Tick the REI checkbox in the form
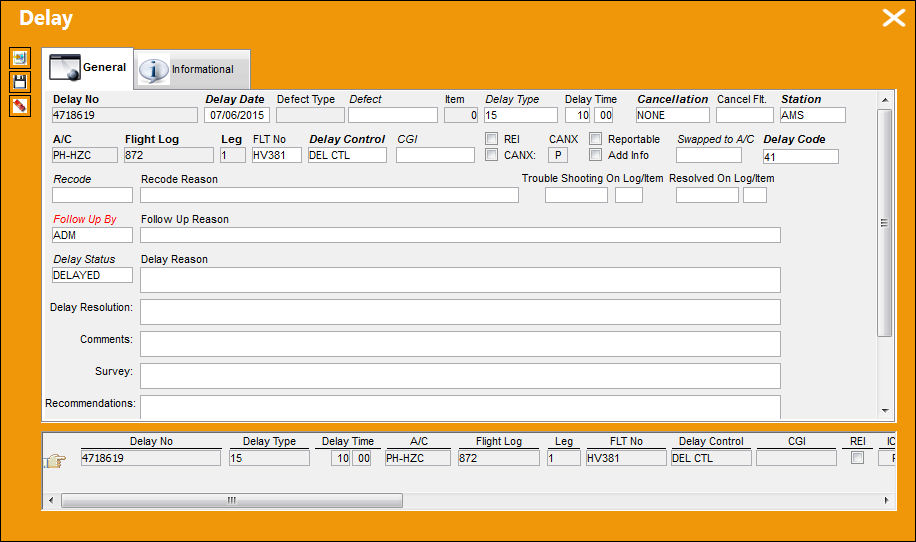This screenshot has width=916, height=542. point(492,139)
